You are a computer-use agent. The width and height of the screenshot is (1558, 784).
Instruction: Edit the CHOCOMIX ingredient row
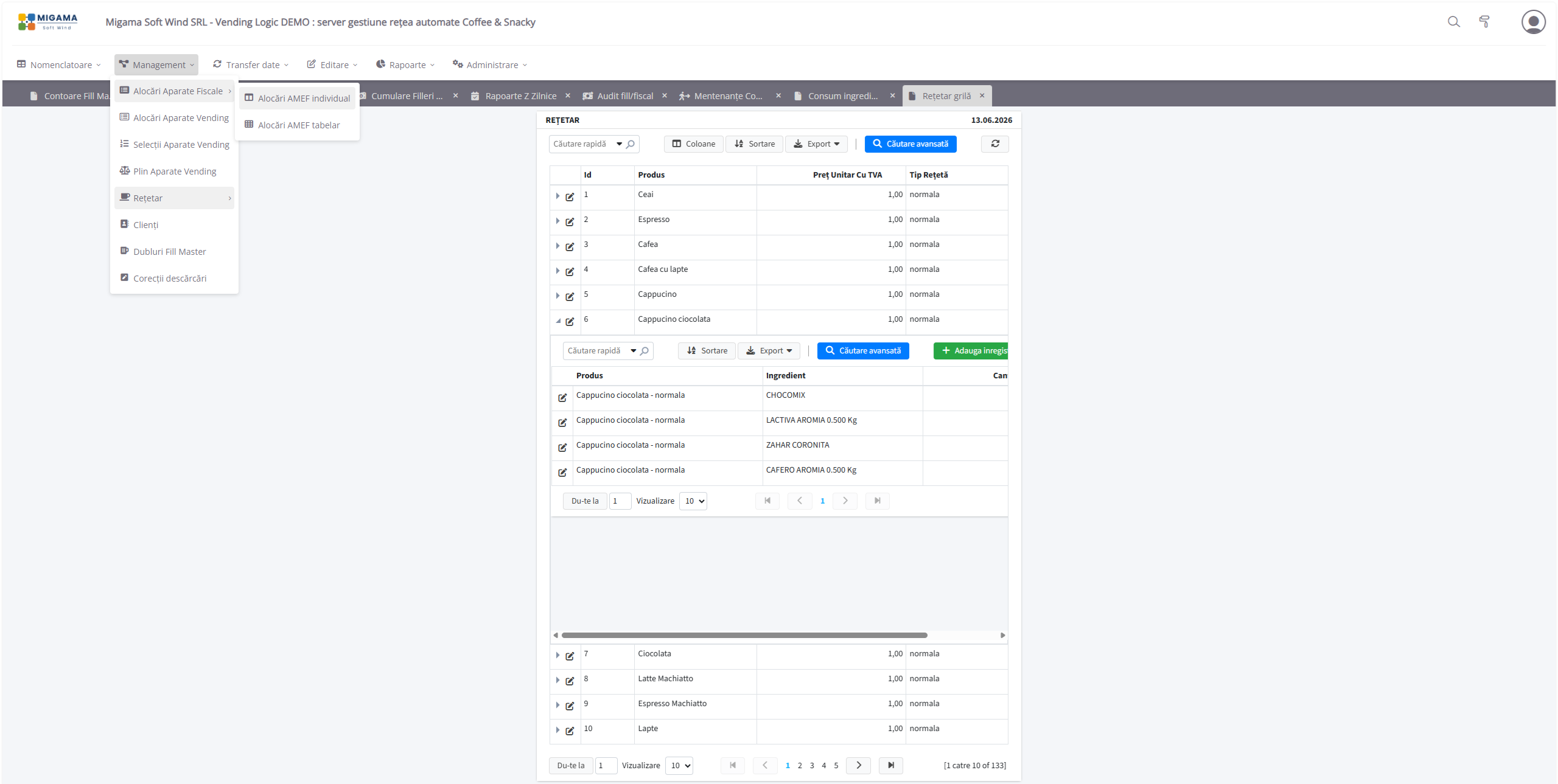pyautogui.click(x=562, y=398)
